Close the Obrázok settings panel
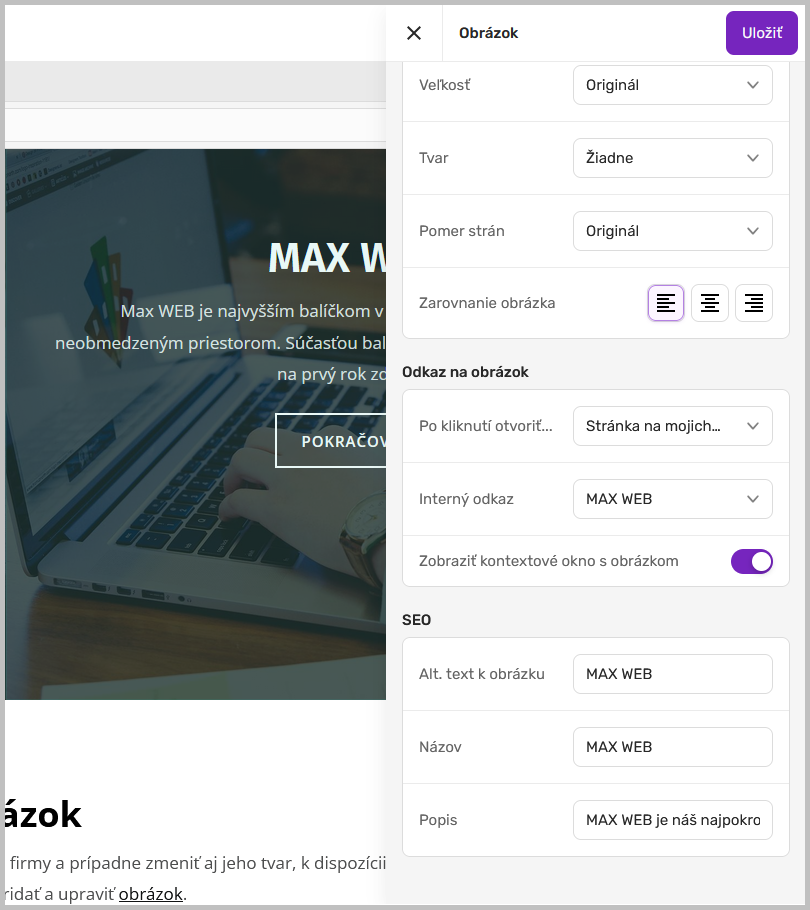The image size is (810, 910). click(414, 33)
